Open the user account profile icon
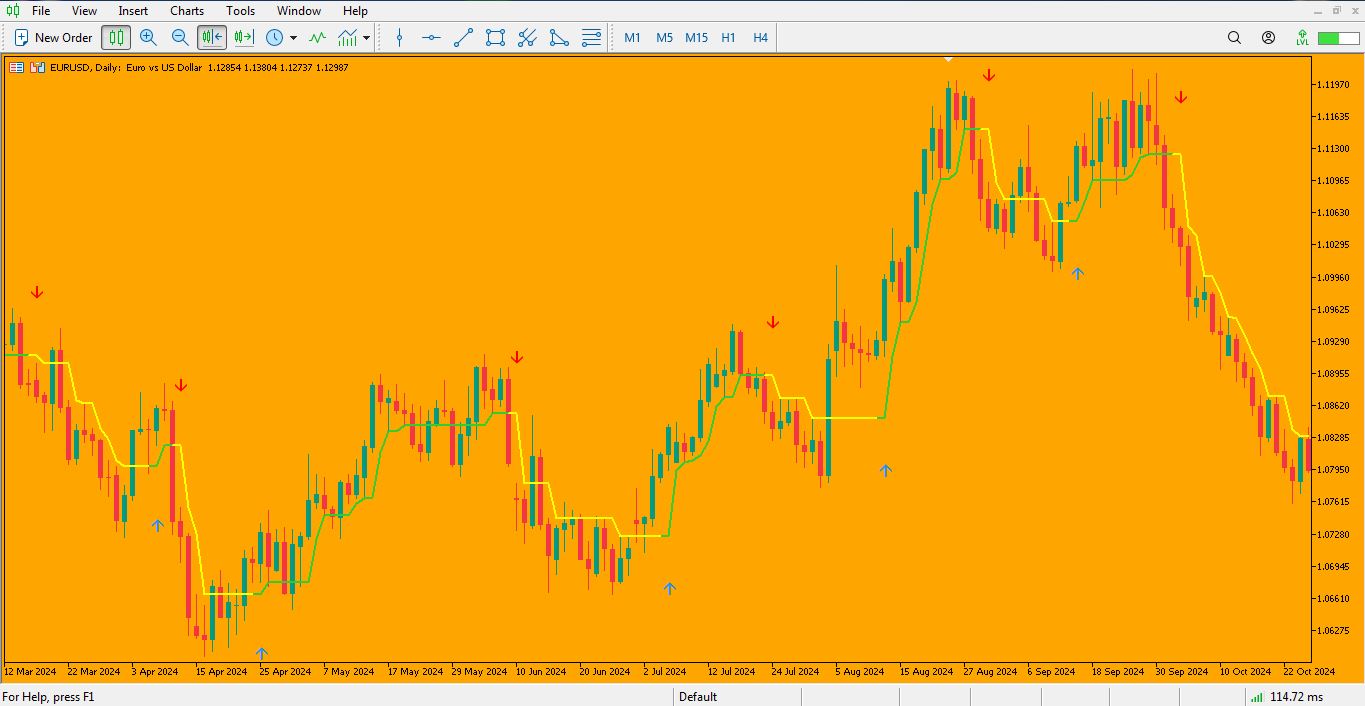This screenshot has width=1365, height=706. 1268,38
